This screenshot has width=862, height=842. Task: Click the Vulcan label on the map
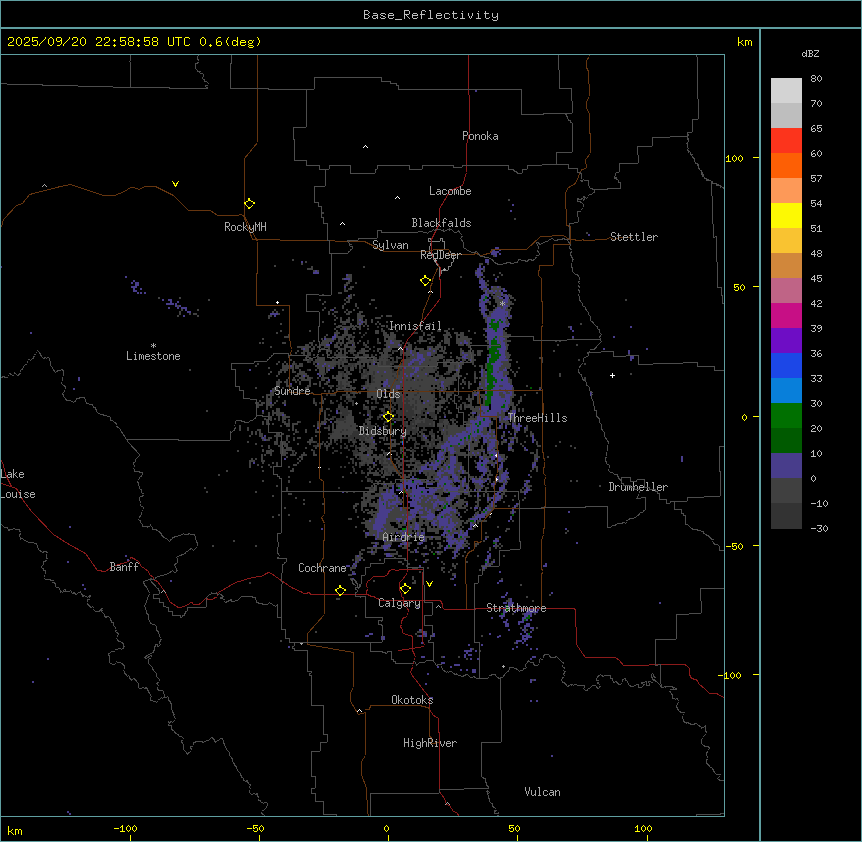[x=542, y=792]
